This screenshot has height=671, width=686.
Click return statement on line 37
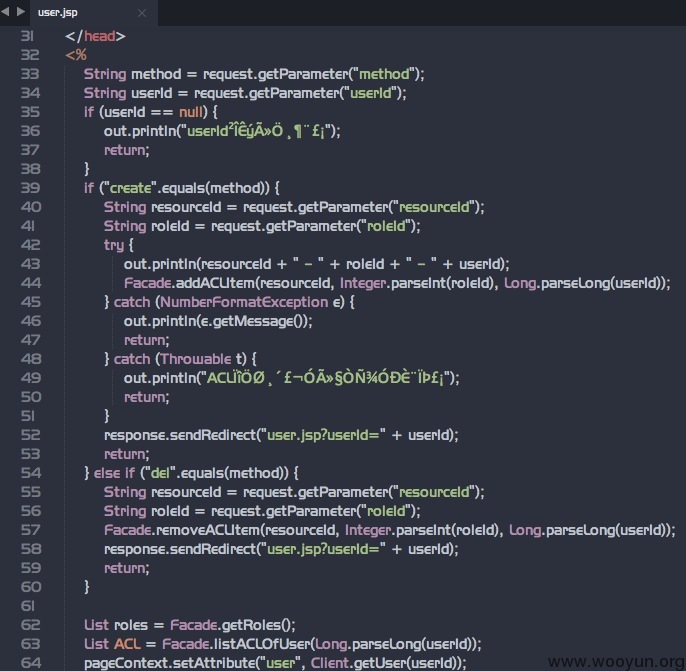[x=126, y=150]
